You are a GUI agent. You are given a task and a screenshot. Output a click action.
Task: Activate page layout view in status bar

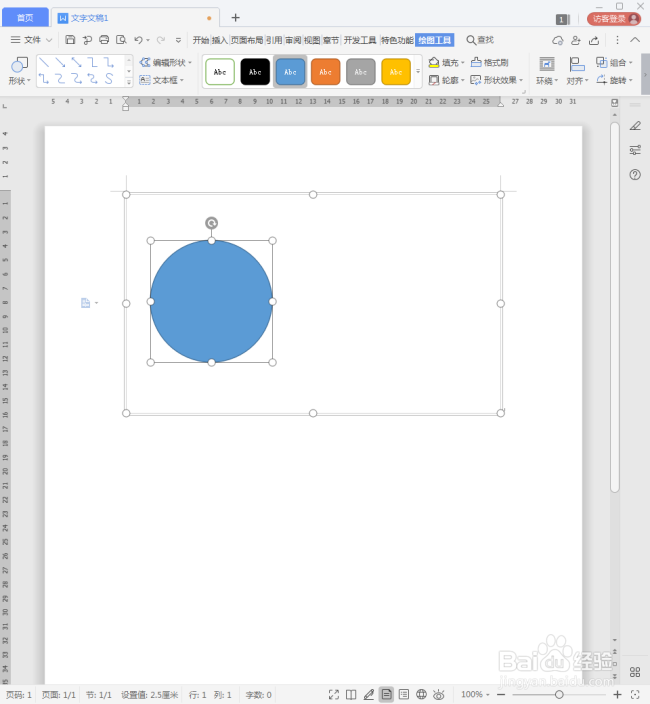tap(386, 695)
